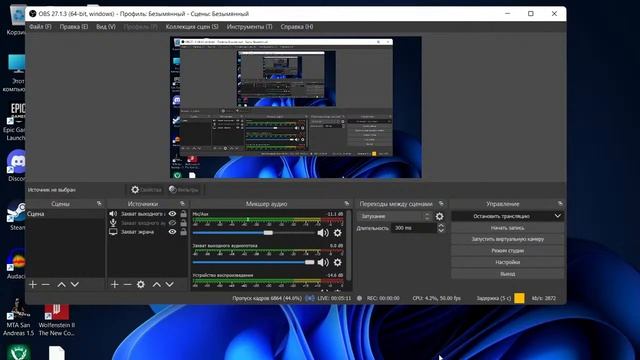Viewport: 640px width, 360px height.
Task: Click yellow stream delay status indicator
Action: (519, 298)
